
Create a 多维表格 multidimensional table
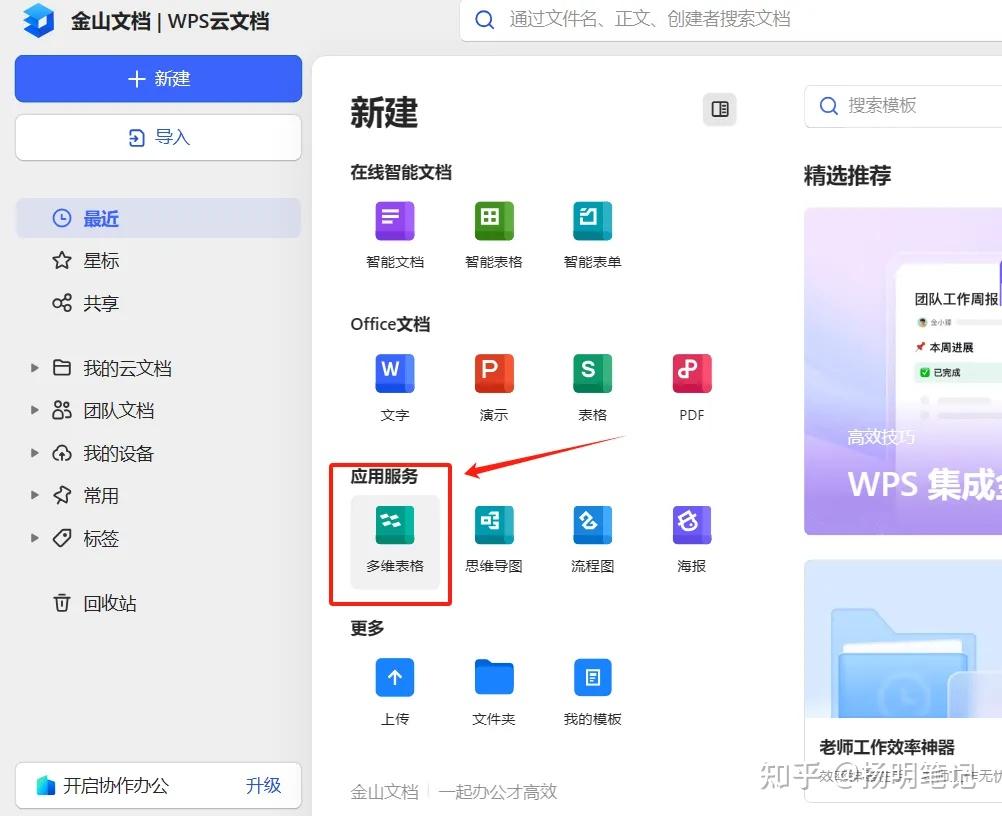pos(393,524)
